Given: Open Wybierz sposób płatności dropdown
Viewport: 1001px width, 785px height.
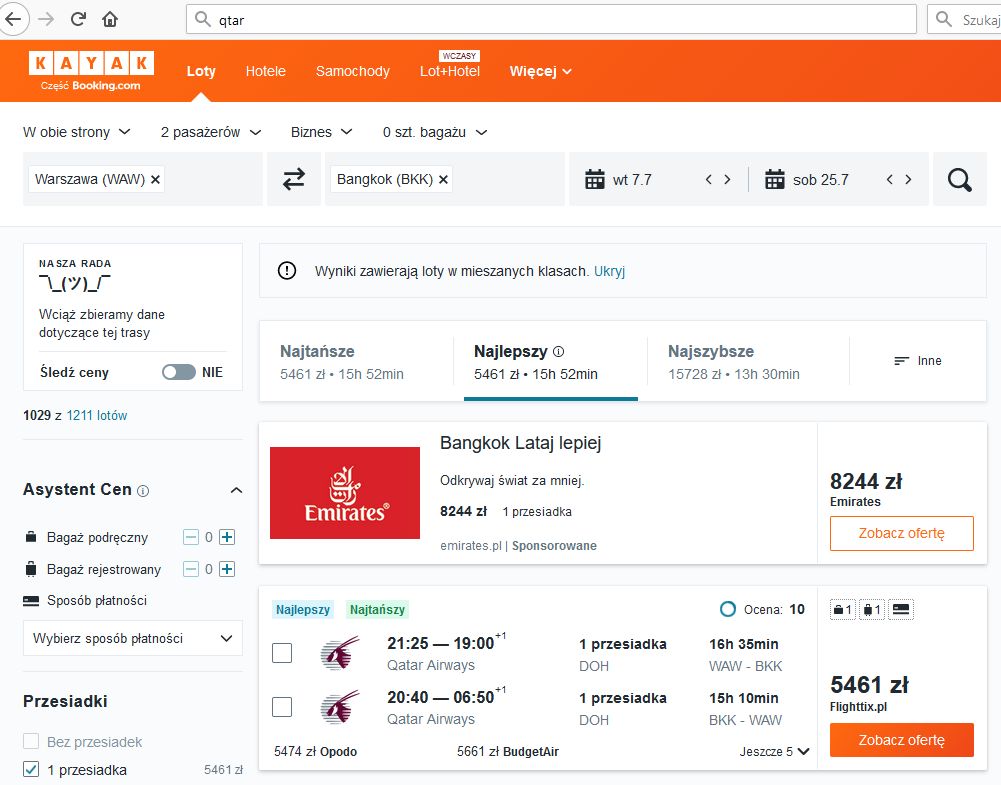Looking at the screenshot, I should (133, 638).
